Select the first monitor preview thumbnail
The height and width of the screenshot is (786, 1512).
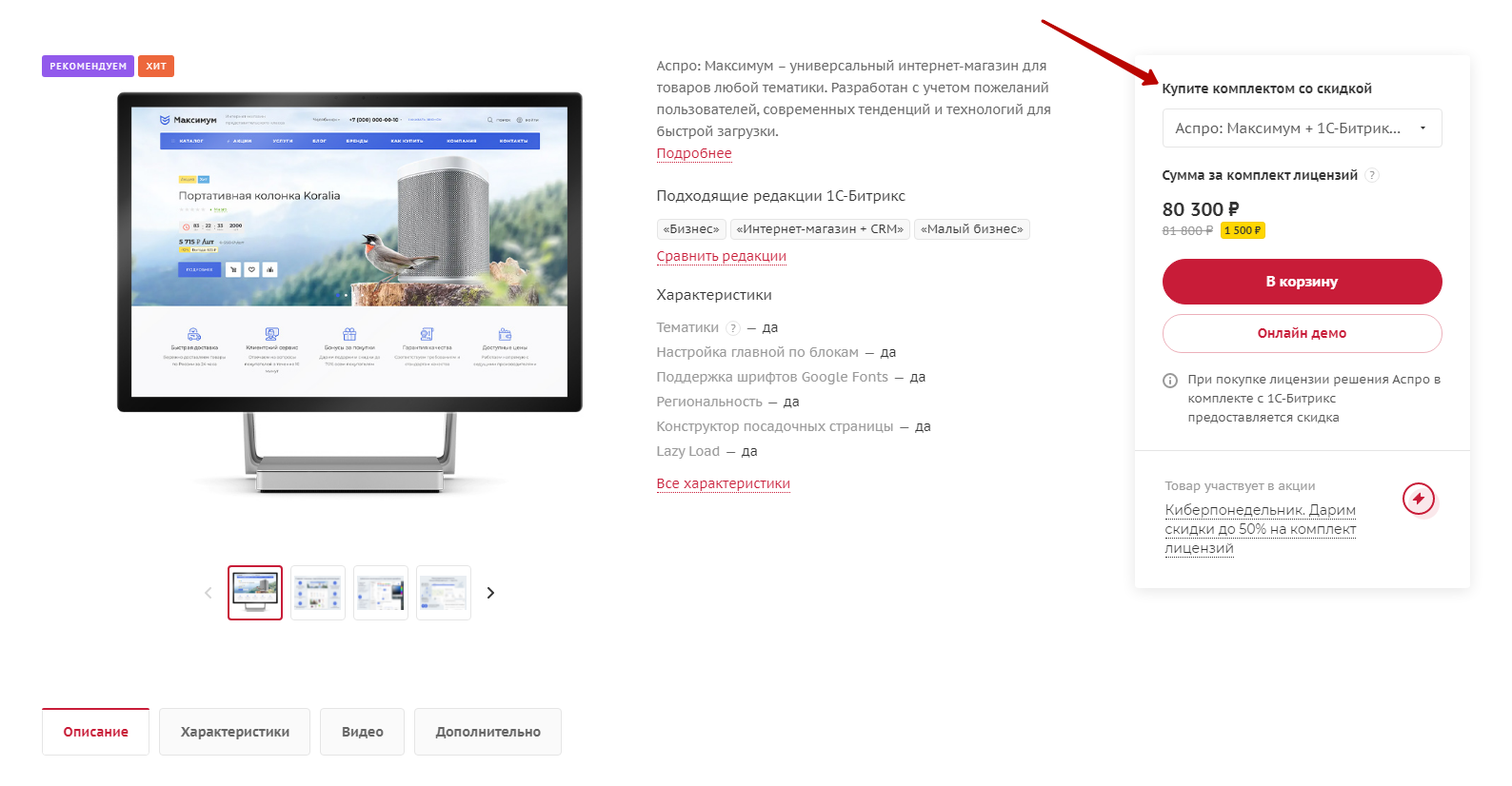pyautogui.click(x=255, y=593)
